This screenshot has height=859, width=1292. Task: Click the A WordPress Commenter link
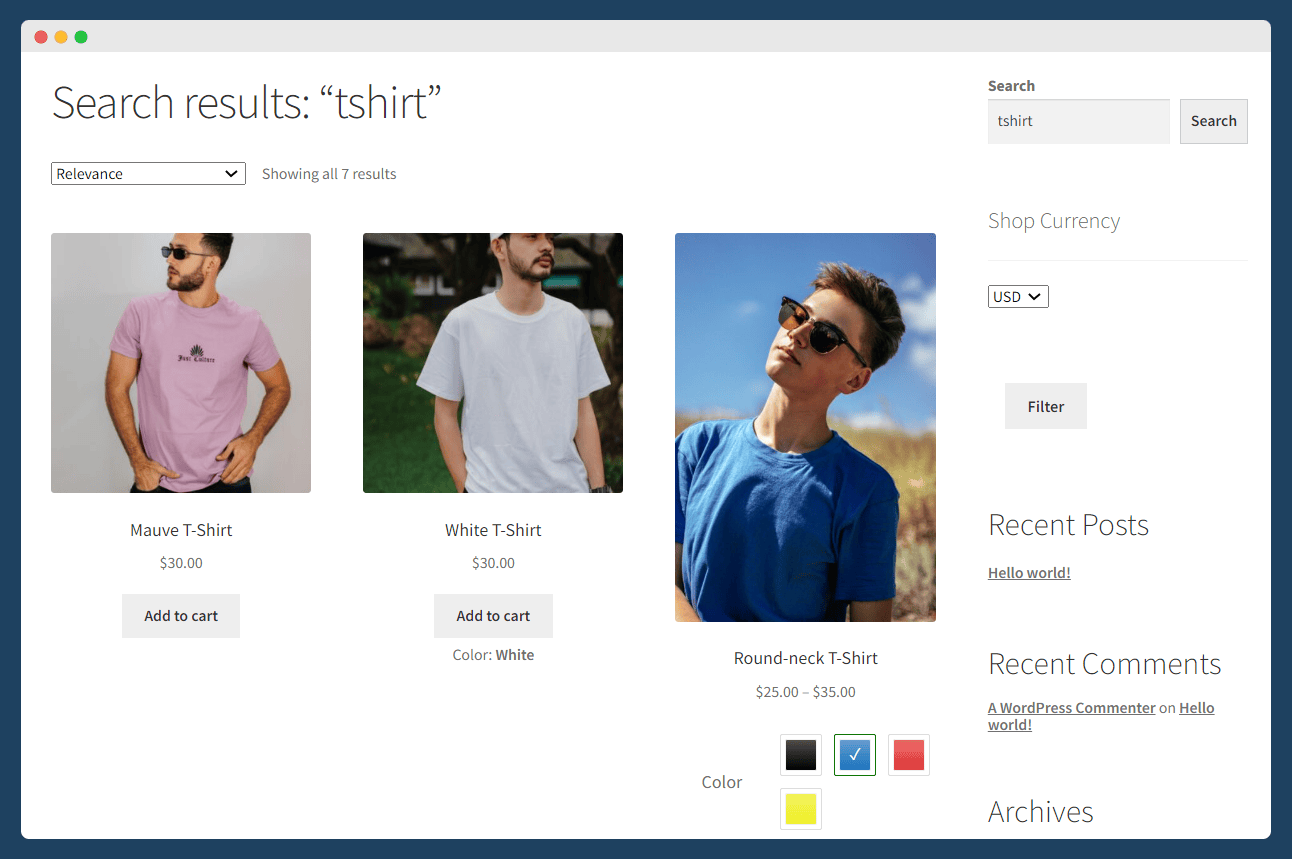coord(1071,707)
